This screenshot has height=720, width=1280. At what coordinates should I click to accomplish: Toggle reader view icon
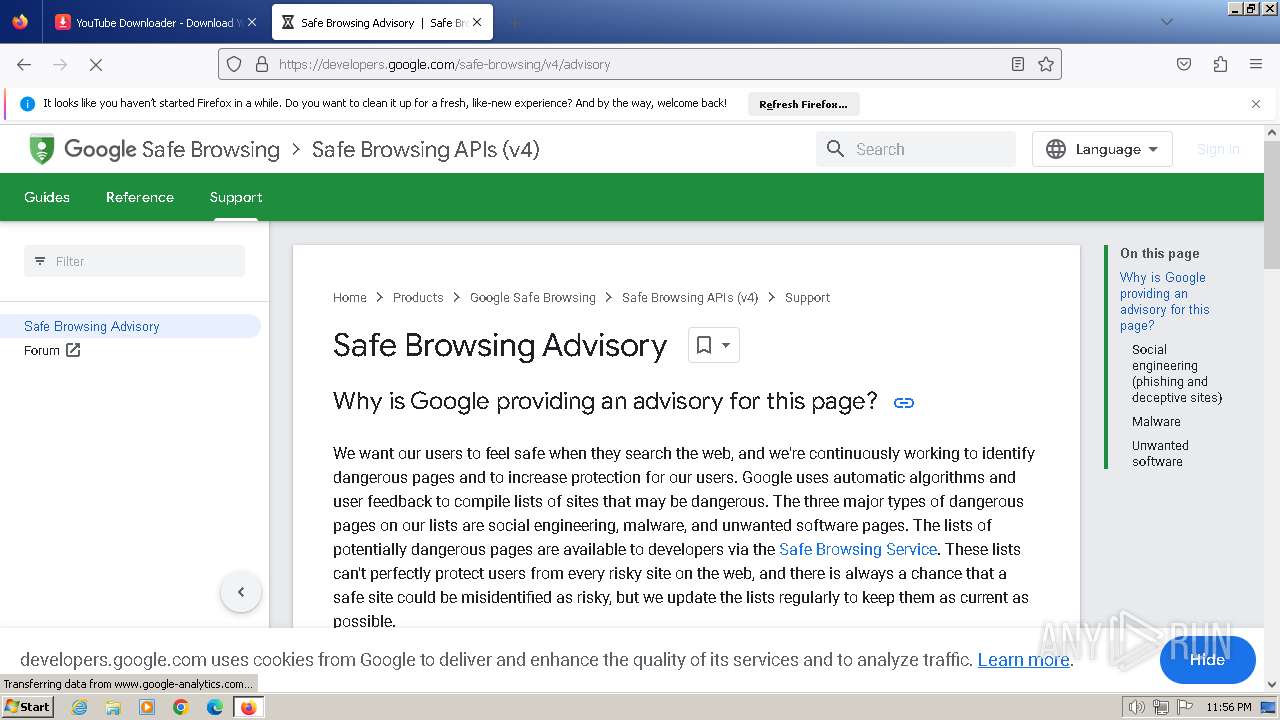(x=1018, y=64)
